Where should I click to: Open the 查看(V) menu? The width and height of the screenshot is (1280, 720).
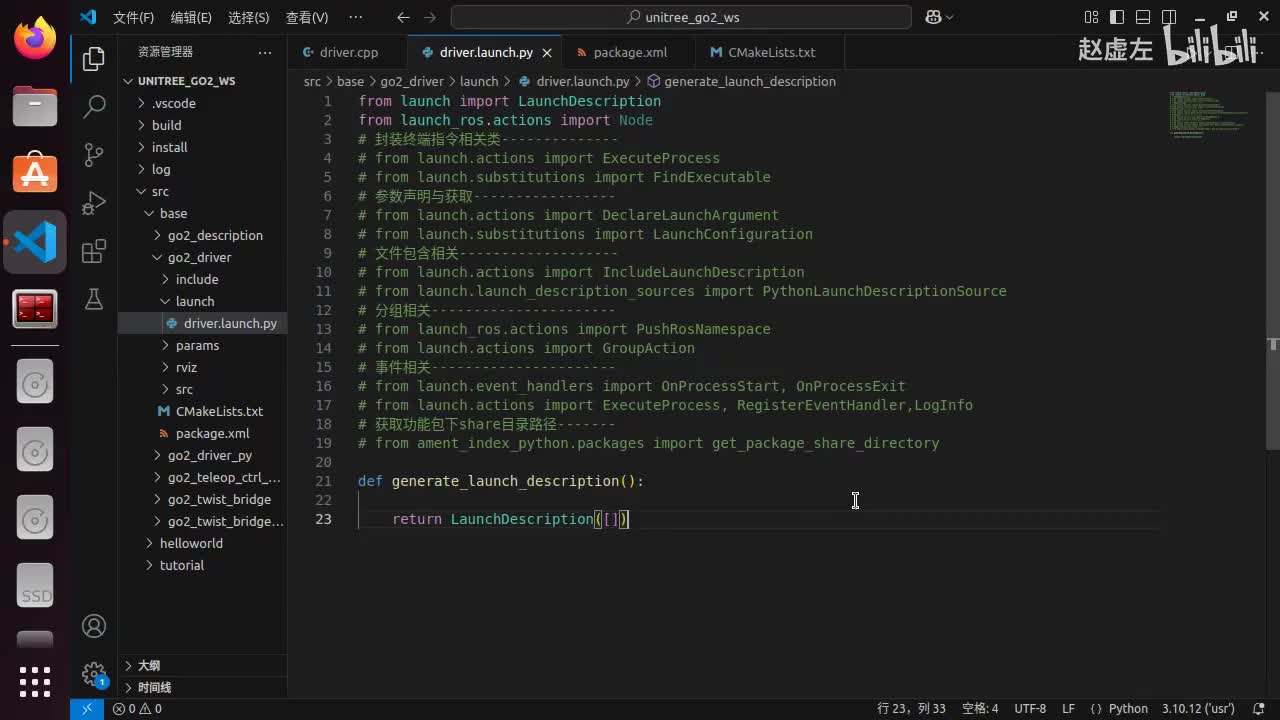pos(306,17)
